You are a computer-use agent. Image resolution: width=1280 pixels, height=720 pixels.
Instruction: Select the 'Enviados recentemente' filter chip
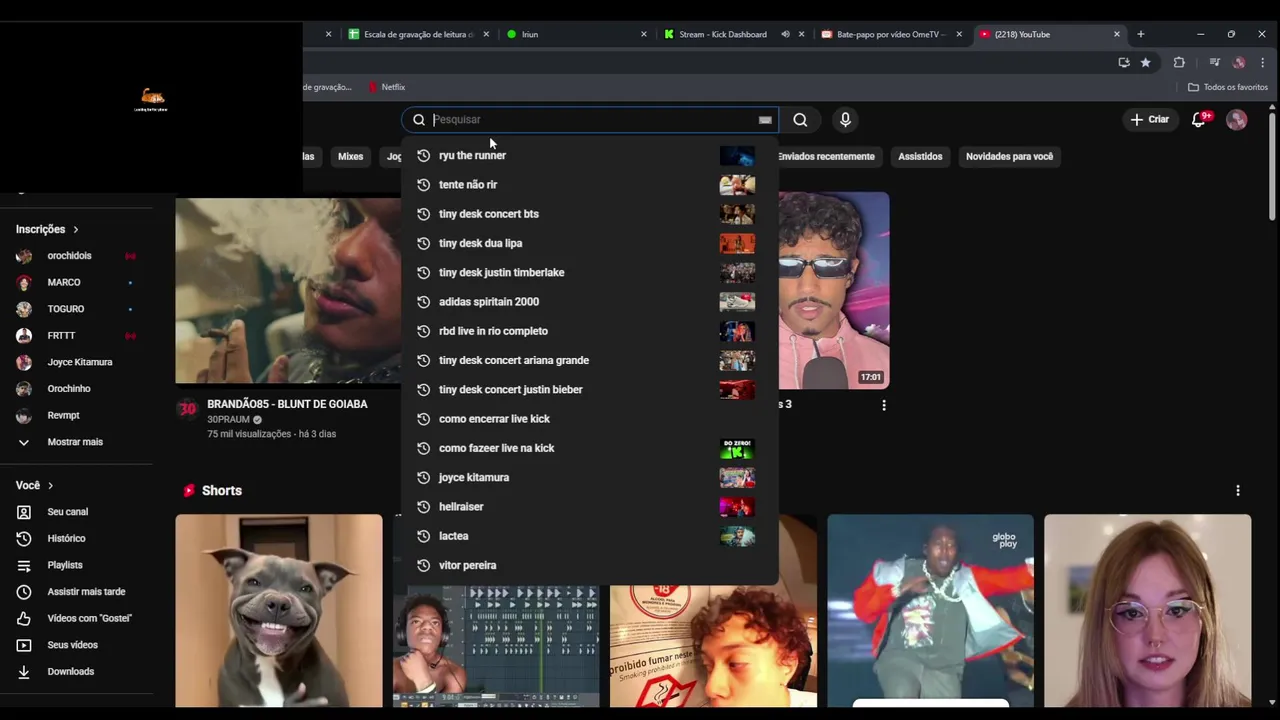pos(826,156)
